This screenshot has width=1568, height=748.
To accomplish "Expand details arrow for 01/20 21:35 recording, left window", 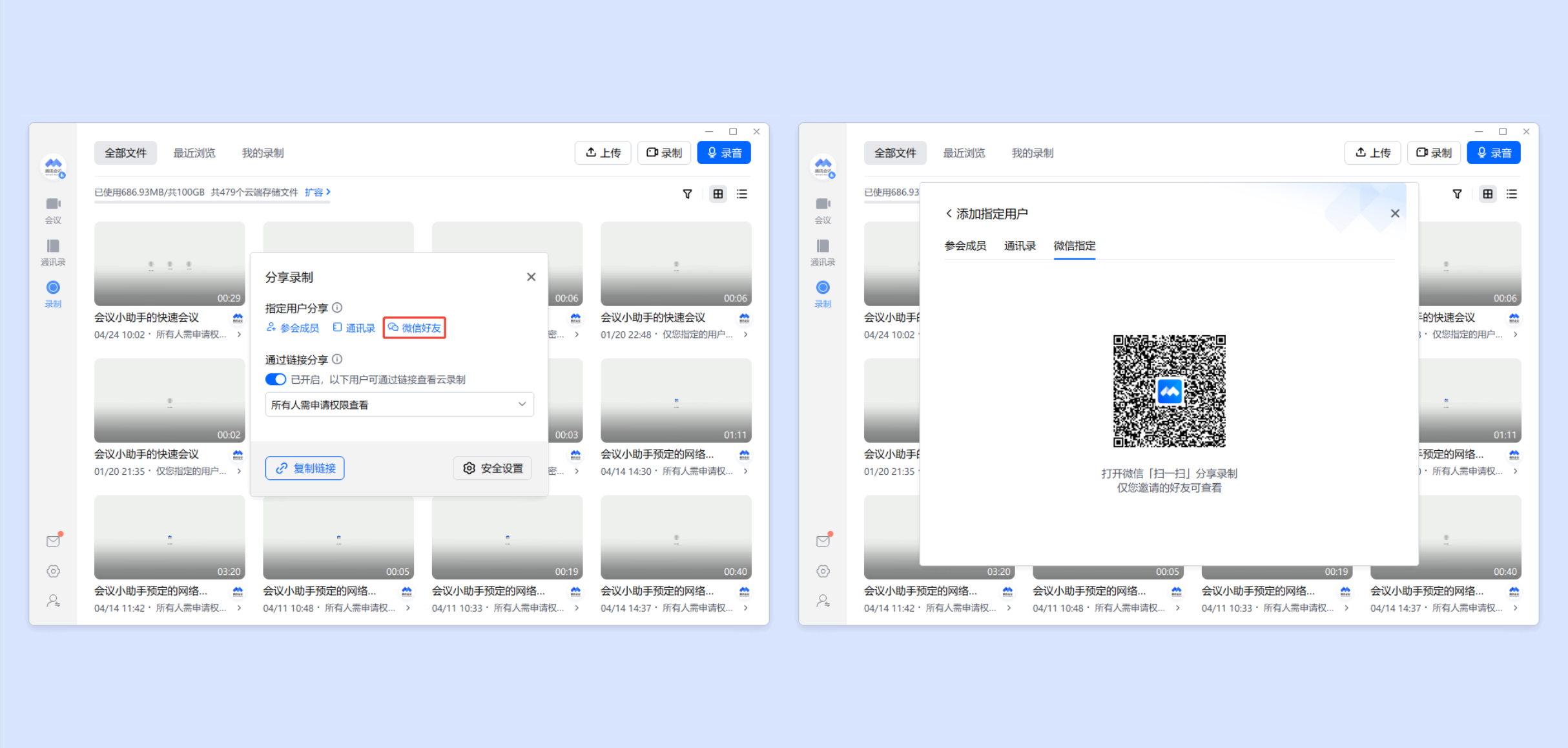I will click(239, 471).
